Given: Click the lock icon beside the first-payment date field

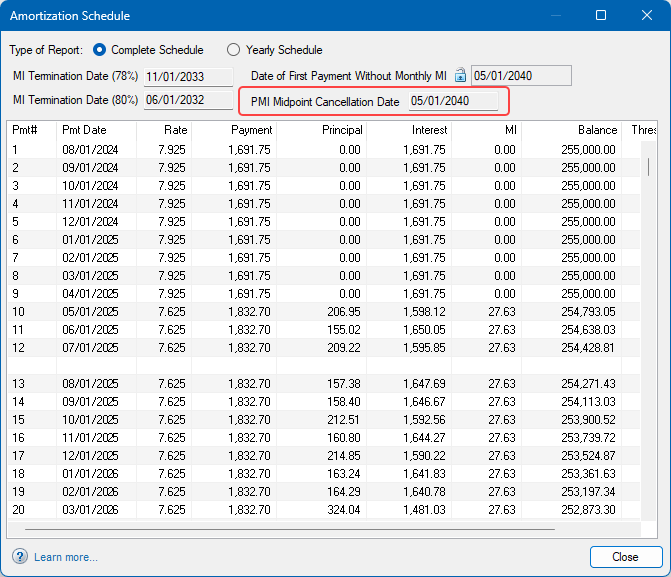Looking at the screenshot, I should click(x=460, y=76).
